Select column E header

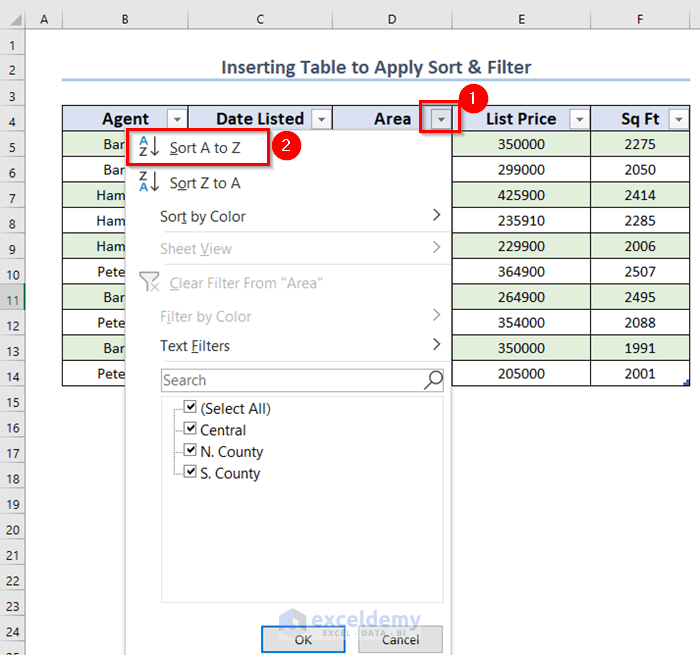click(x=521, y=19)
